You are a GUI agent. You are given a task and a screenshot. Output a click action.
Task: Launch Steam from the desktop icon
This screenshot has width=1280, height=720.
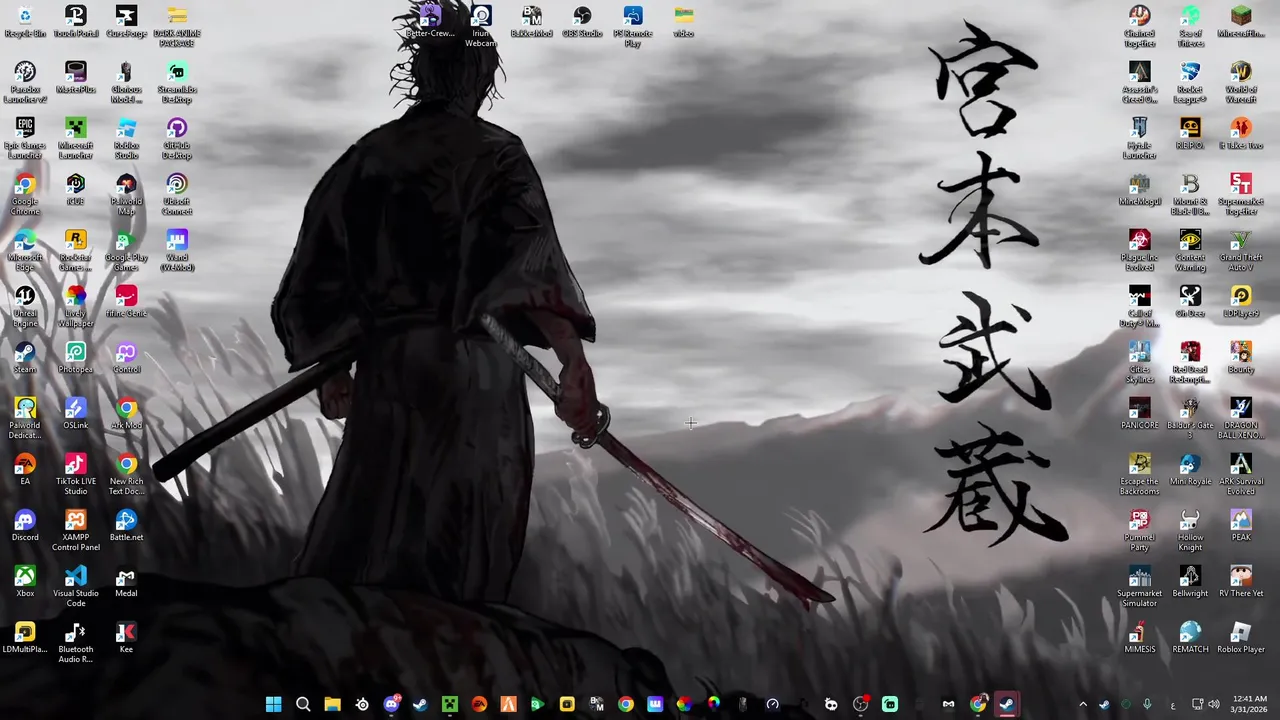25,358
